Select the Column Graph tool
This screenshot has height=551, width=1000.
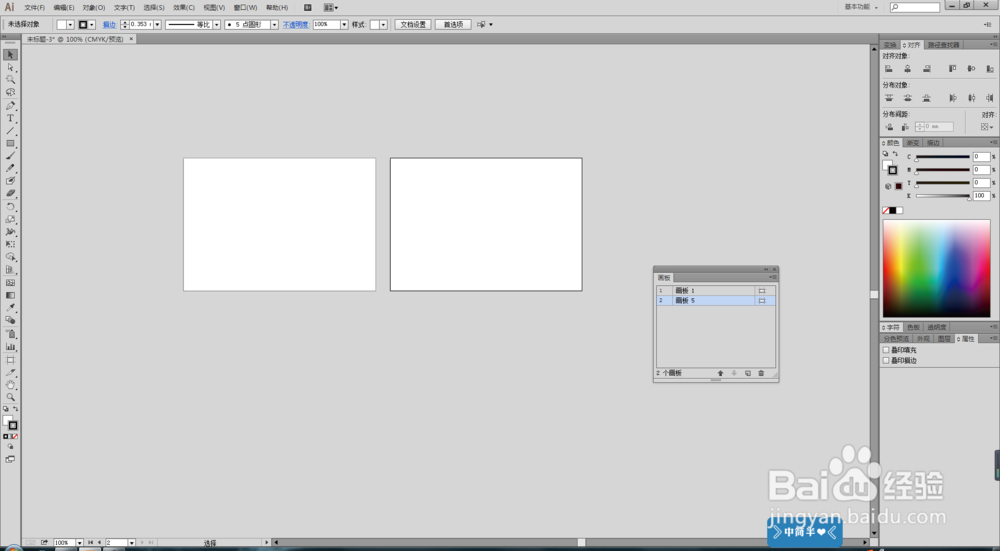coord(10,346)
